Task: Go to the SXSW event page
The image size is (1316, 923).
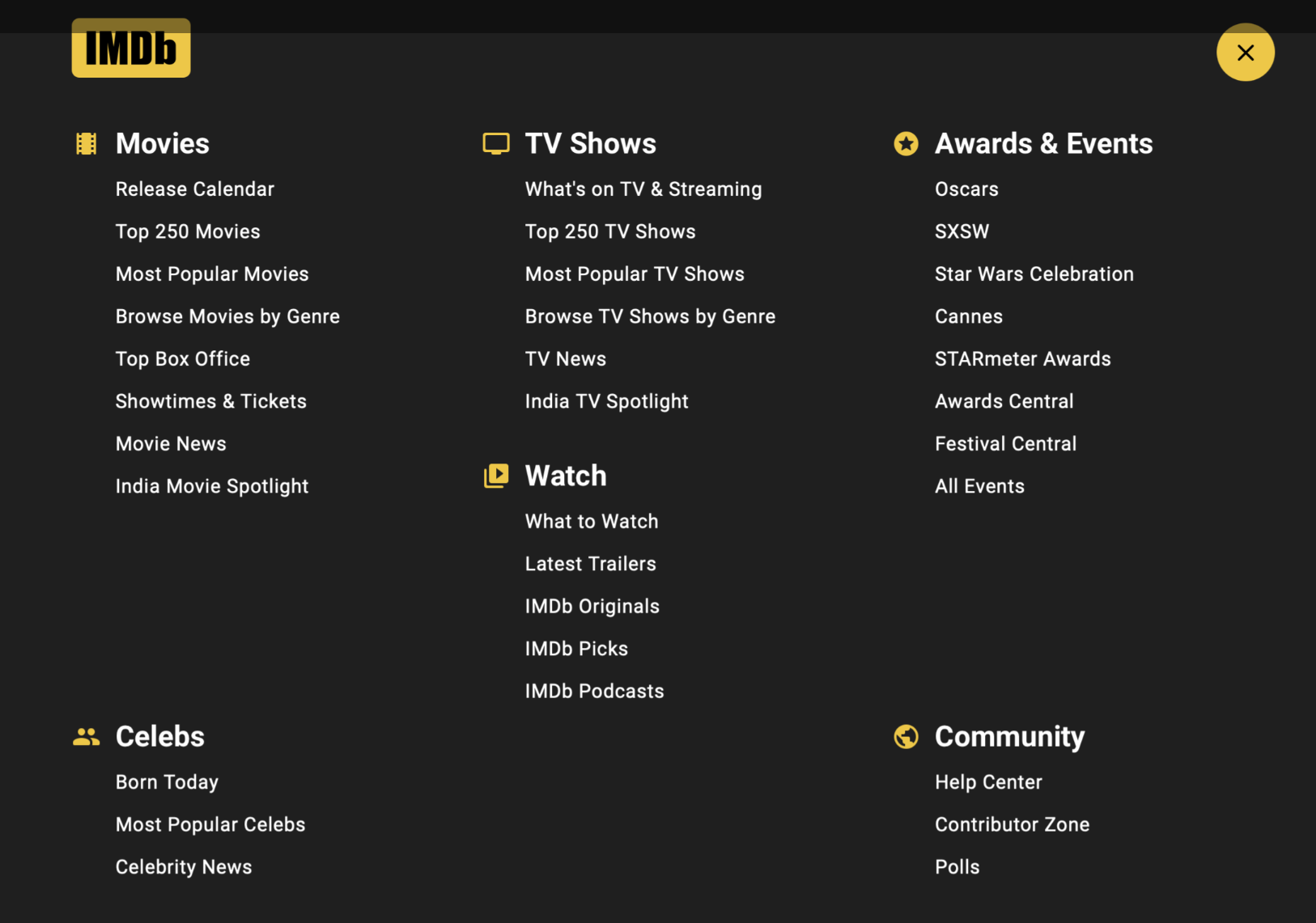Action: tap(962, 232)
